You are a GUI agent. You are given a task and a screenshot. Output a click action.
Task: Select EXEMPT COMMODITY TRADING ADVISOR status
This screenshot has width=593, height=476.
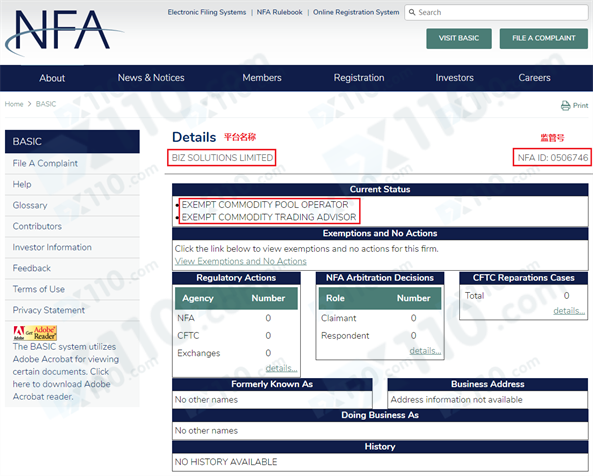coord(269,217)
